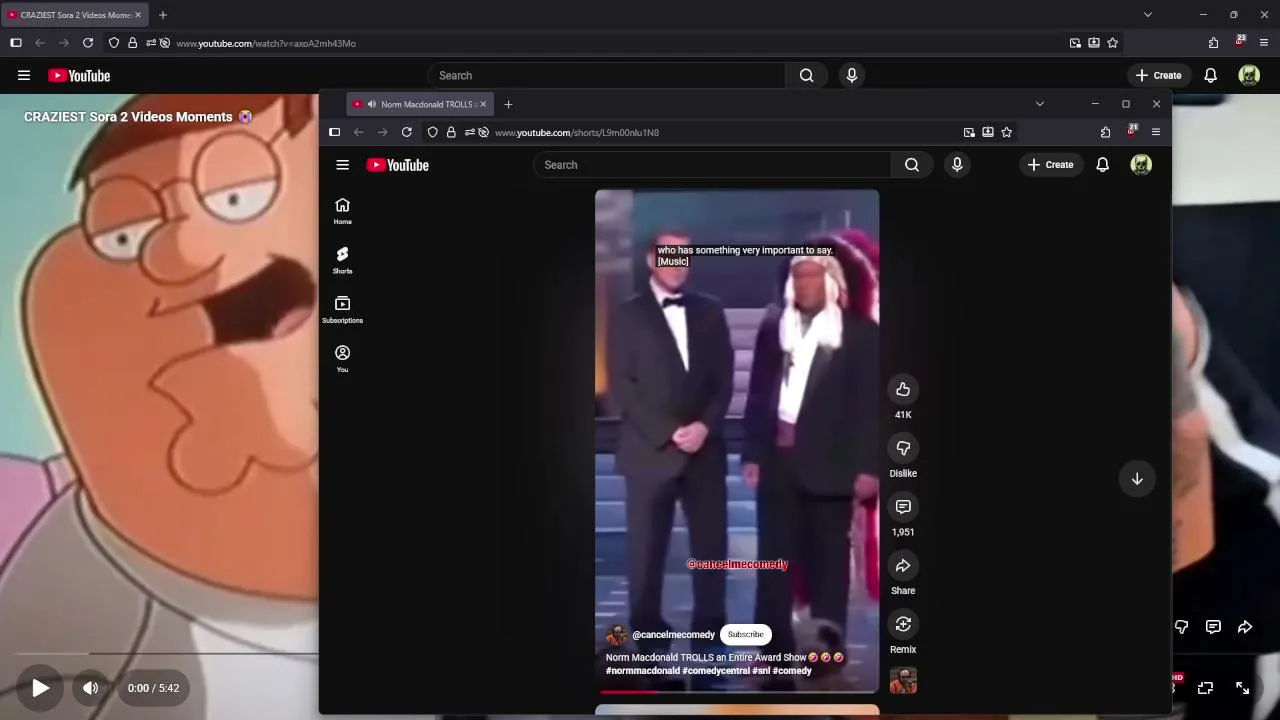
Task: Open application menu in front browser window
Action: coord(1156,132)
